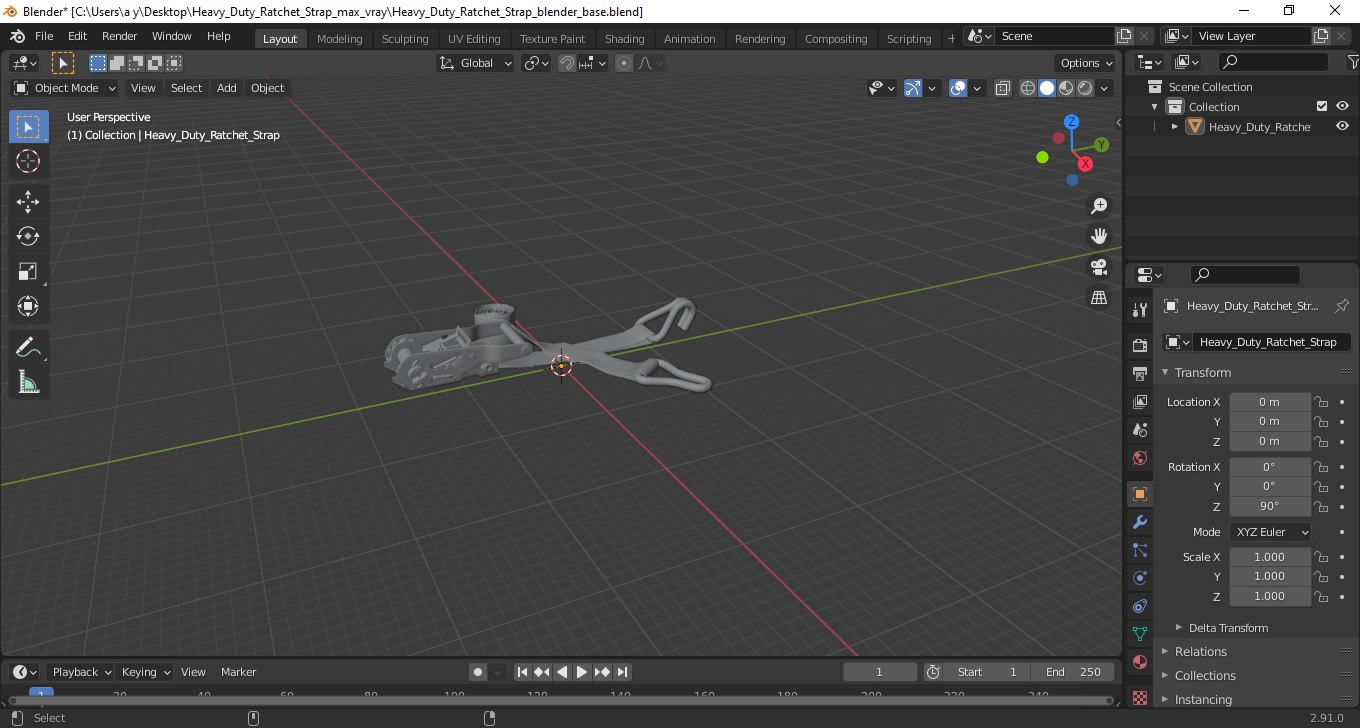Hide the Collection with eye icon
The height and width of the screenshot is (728, 1360).
(x=1342, y=106)
